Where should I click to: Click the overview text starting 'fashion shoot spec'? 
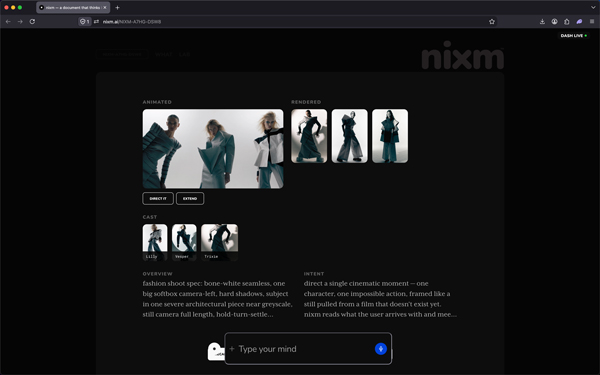coord(217,299)
